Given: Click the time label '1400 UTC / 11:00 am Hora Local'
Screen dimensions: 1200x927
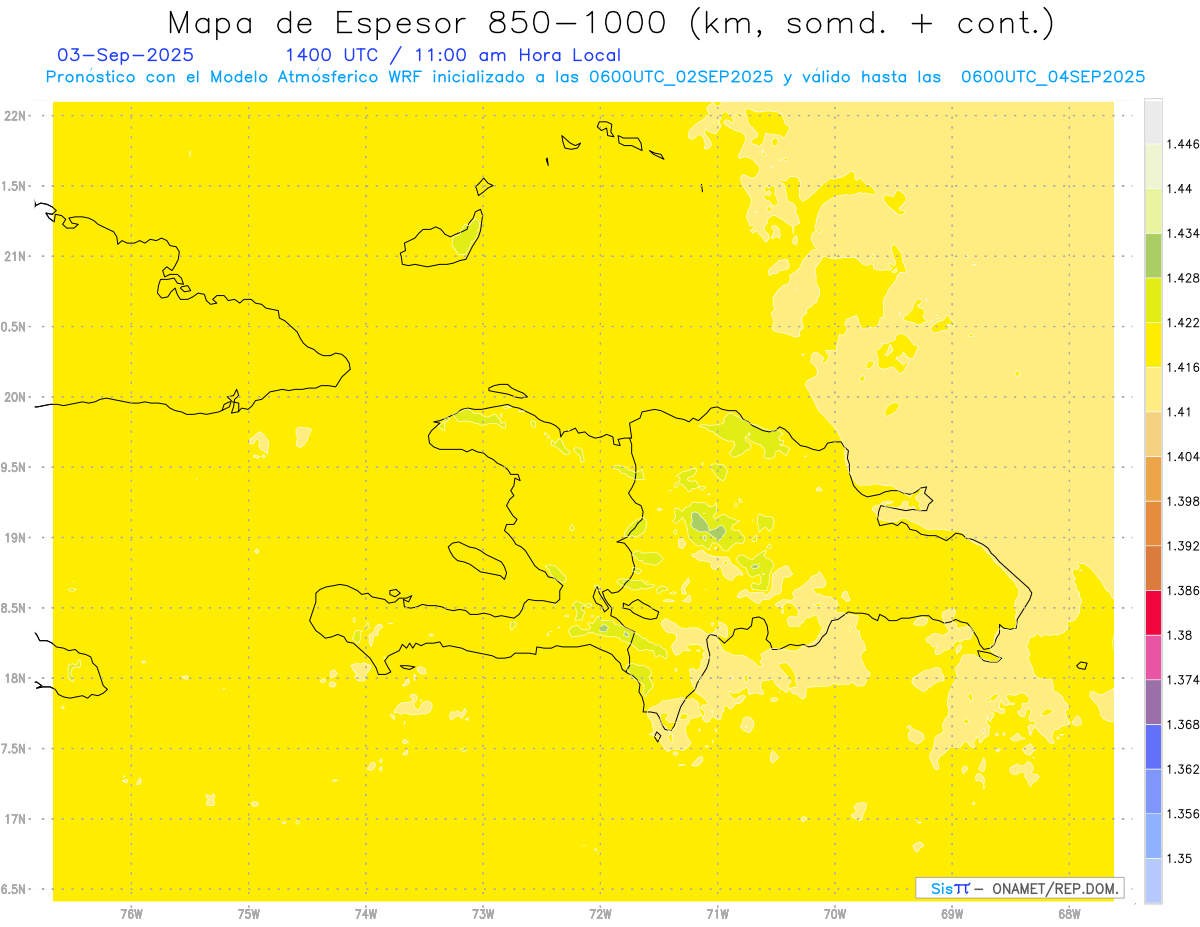Looking at the screenshot, I should click(x=453, y=56).
